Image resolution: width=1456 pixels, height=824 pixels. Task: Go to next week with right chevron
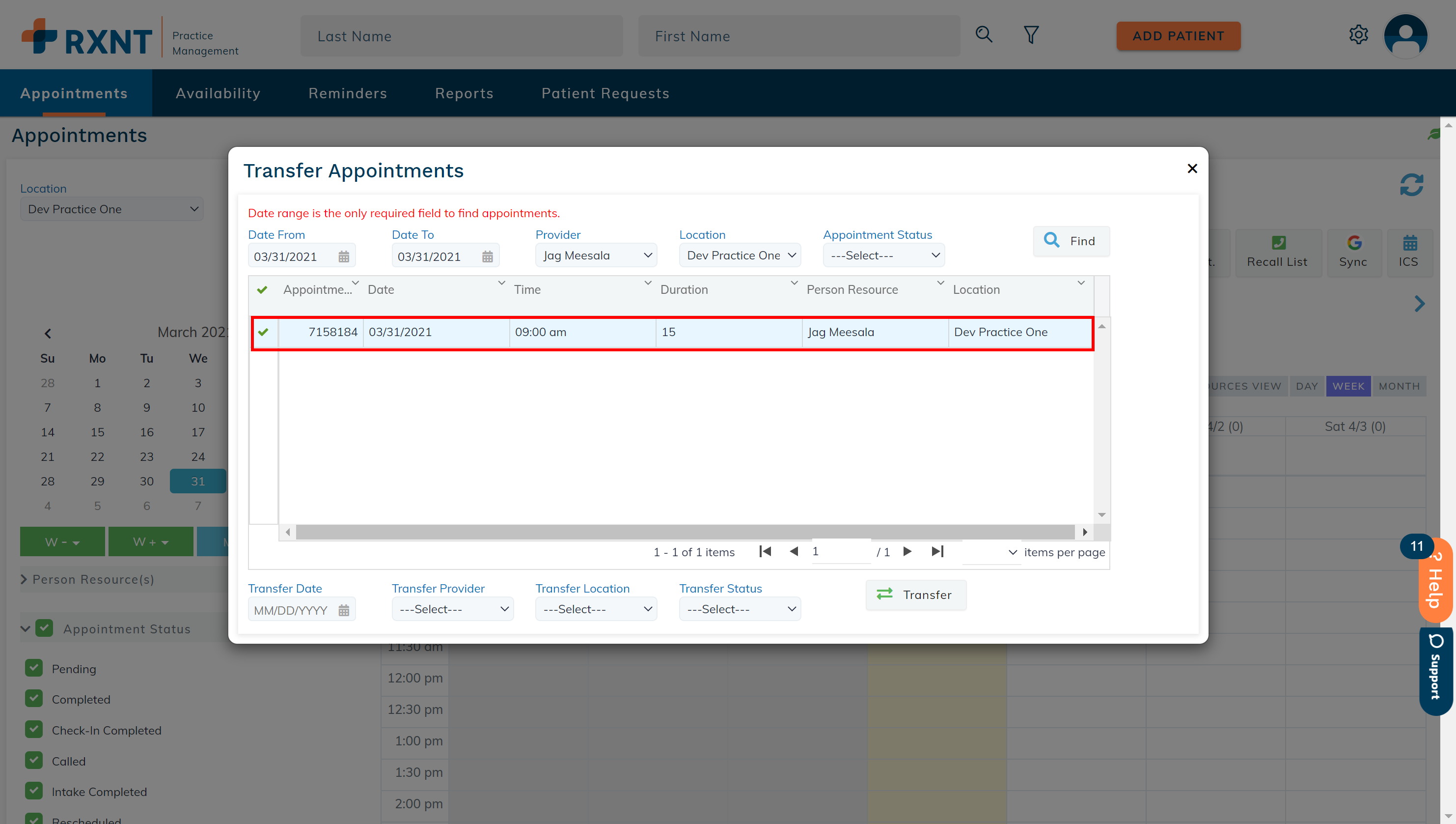[x=1419, y=304]
